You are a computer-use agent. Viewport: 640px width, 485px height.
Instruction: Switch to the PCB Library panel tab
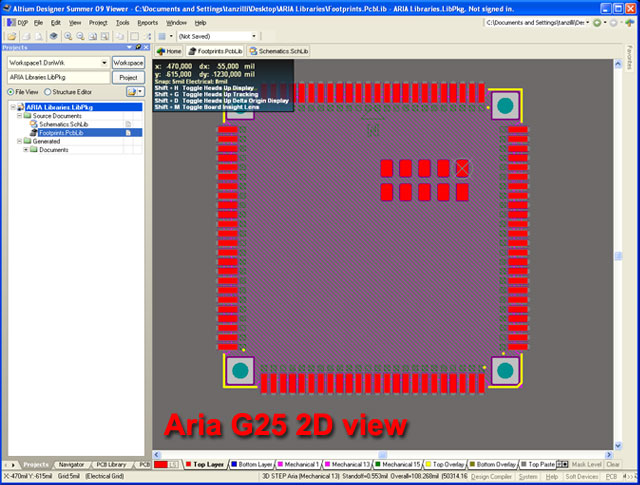click(x=111, y=465)
